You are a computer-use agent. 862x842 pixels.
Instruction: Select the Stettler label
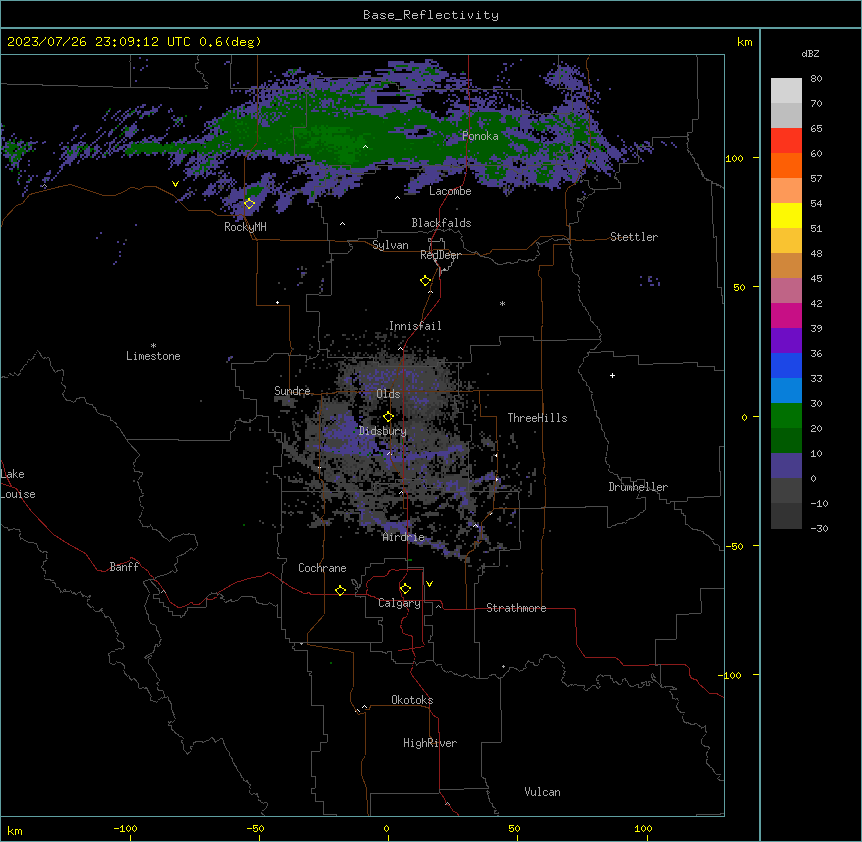[634, 237]
